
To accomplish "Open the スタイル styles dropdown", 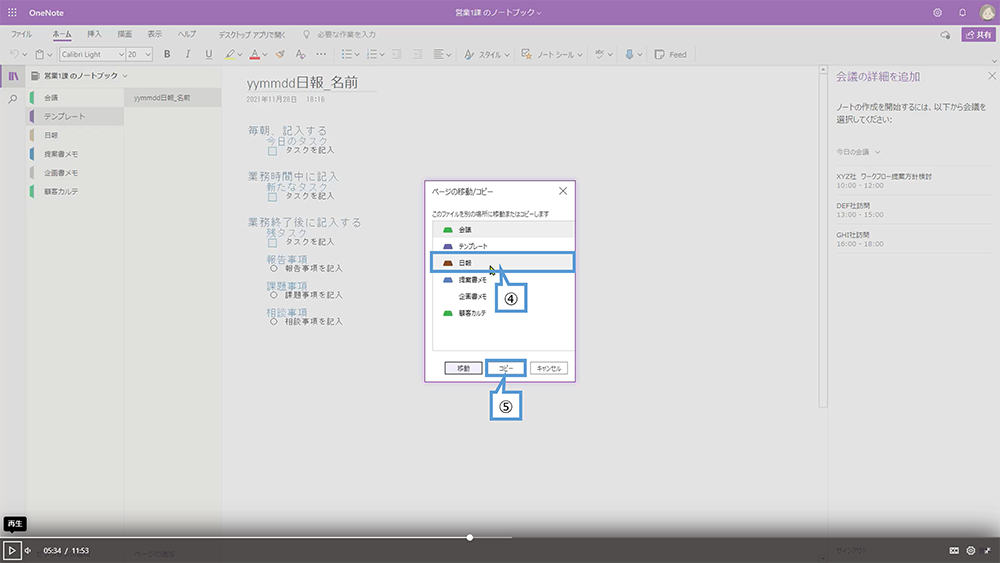I will click(487, 54).
